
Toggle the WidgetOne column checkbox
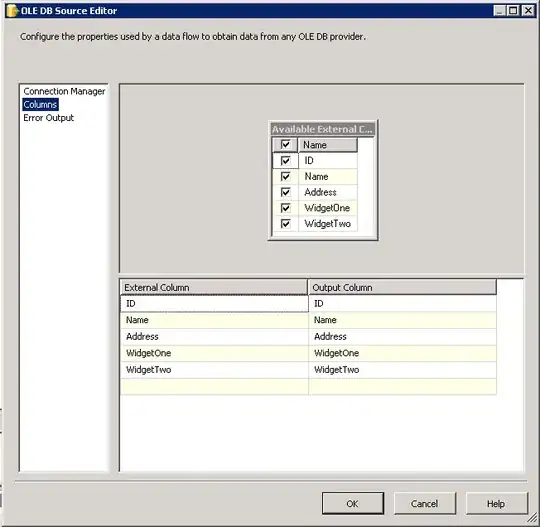285,208
